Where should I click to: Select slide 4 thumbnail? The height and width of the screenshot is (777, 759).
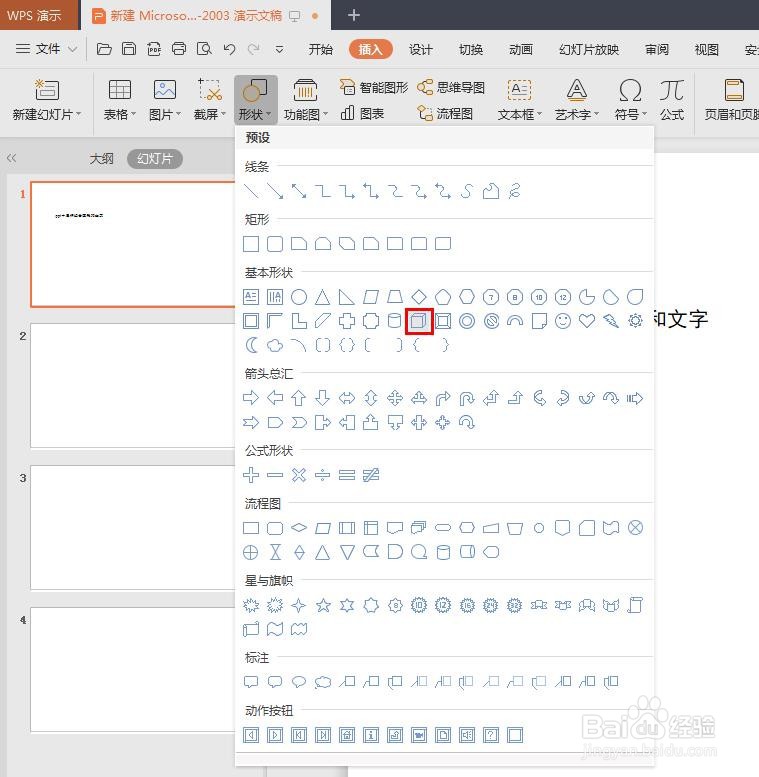point(132,669)
